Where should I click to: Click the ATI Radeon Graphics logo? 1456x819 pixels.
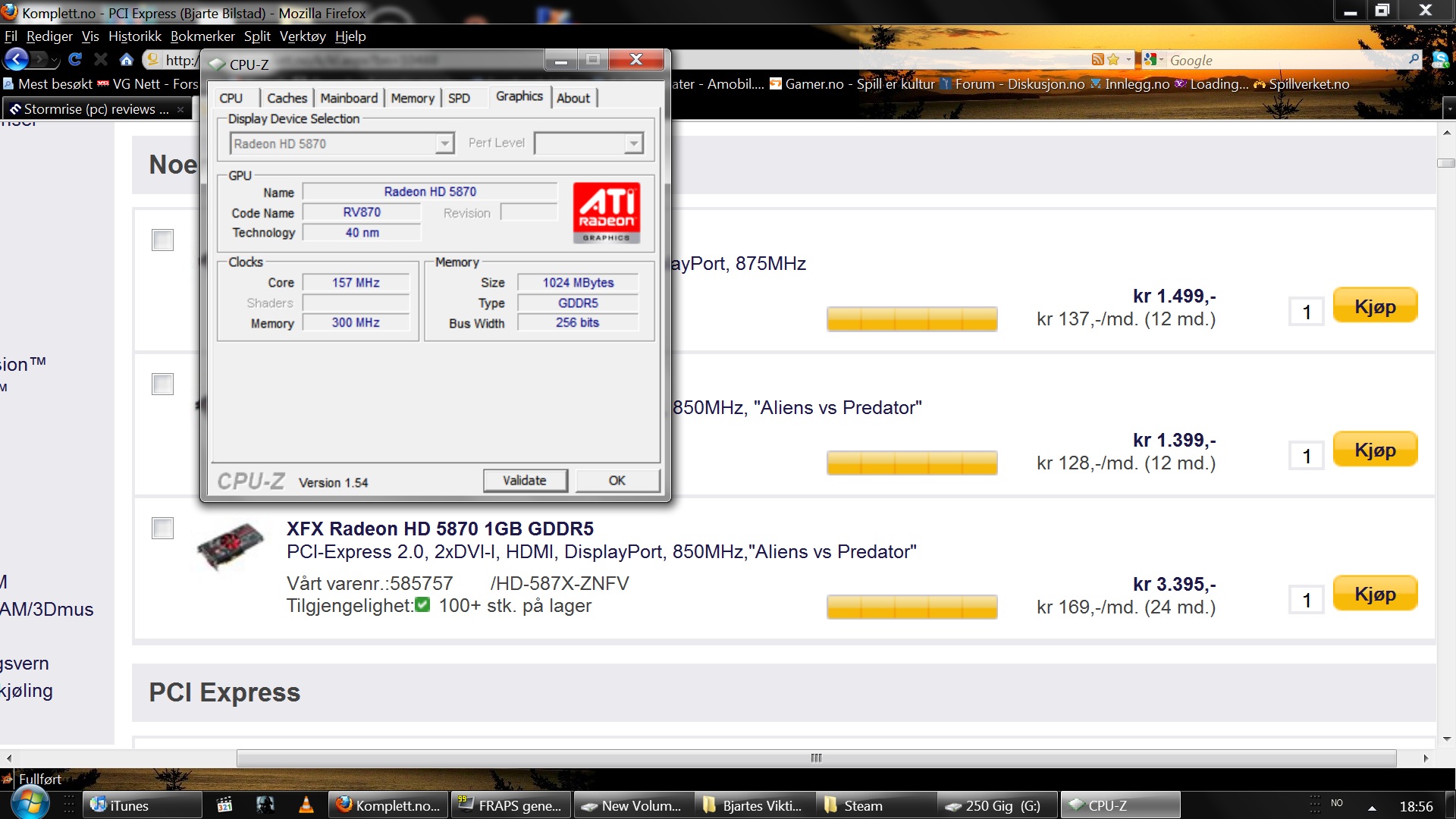tap(606, 213)
